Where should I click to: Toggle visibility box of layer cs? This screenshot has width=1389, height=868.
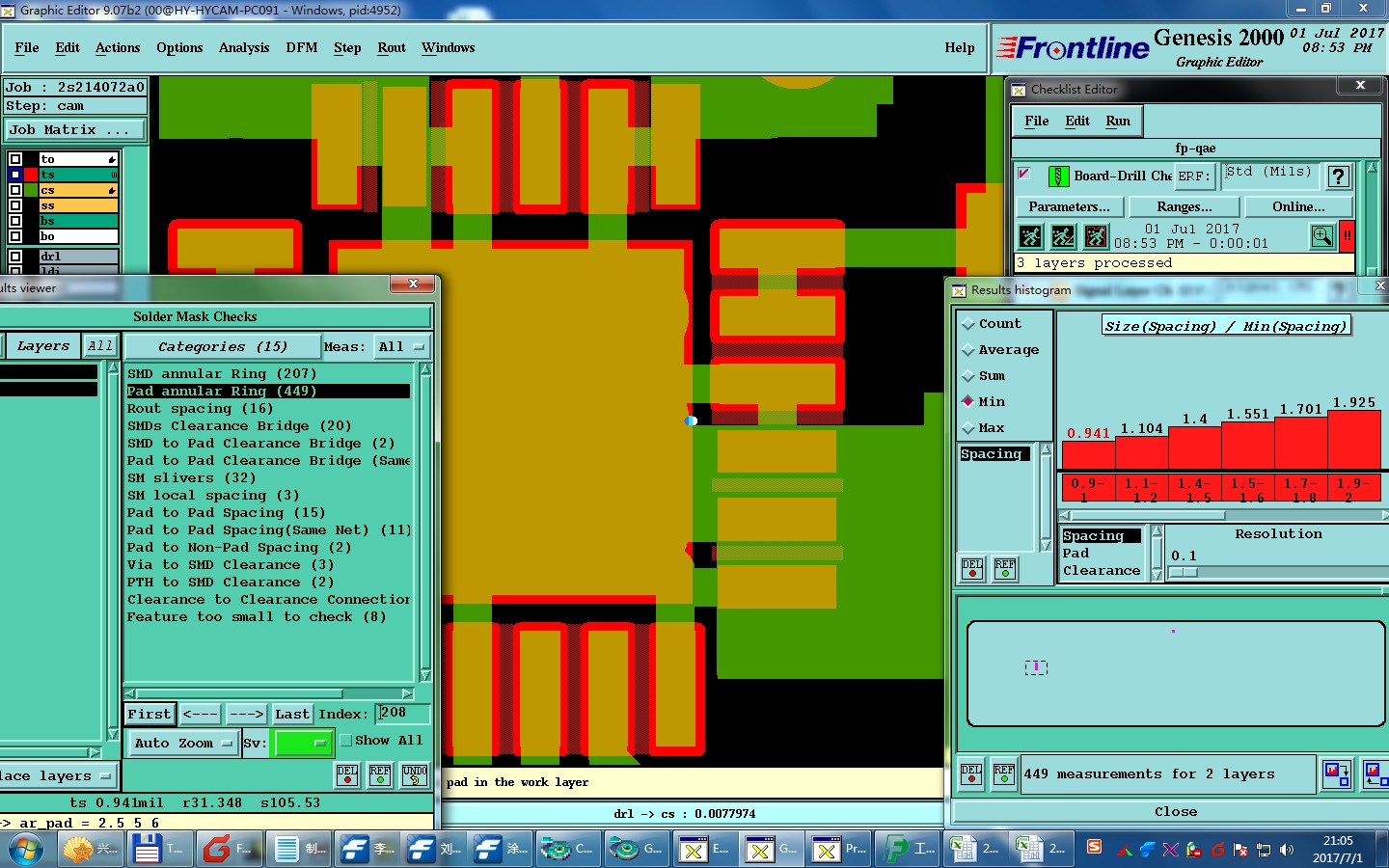coord(14,190)
